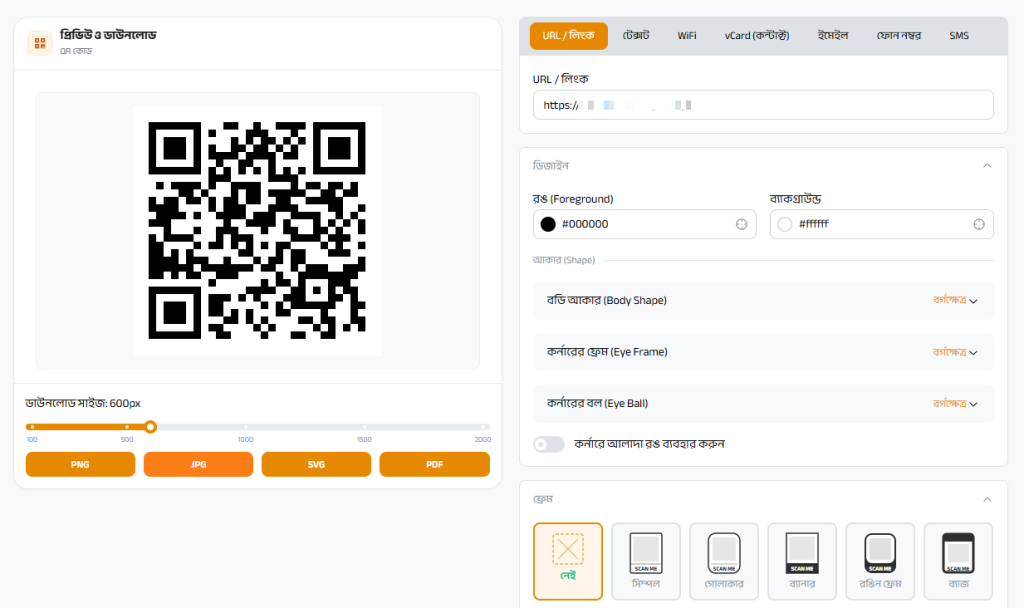Click the black foreground color swatch
1024x608 pixels.
[x=548, y=224]
